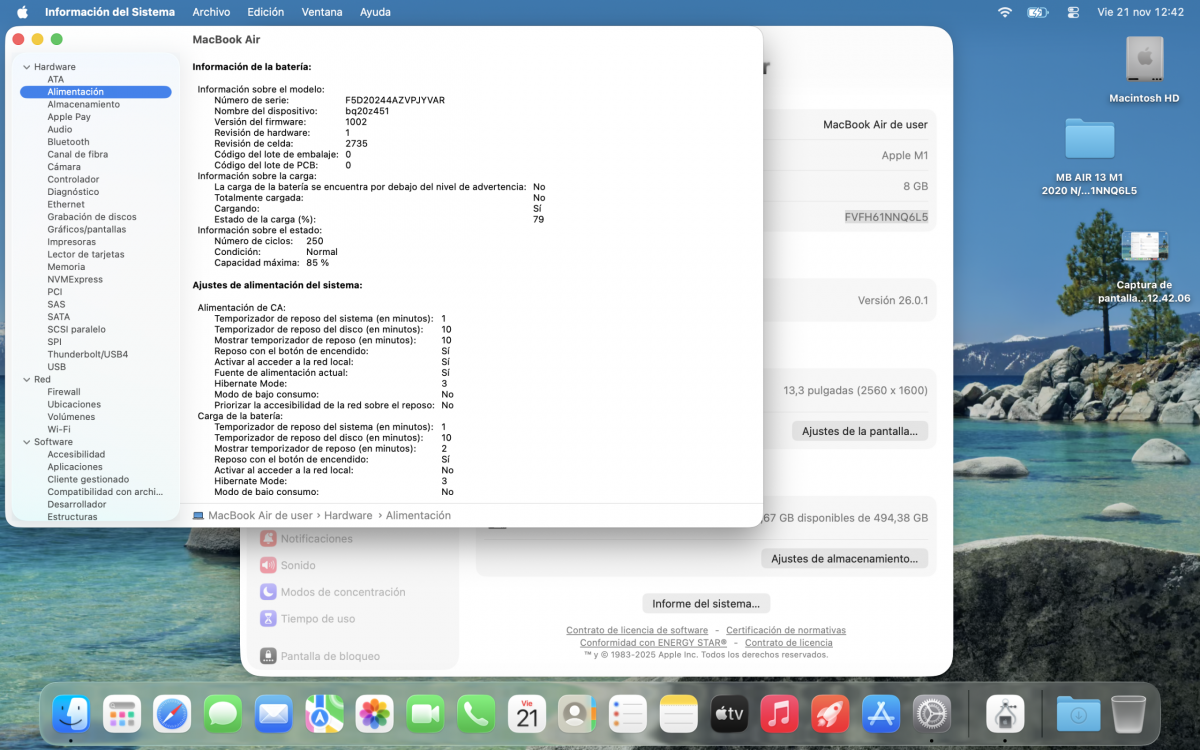
Task: Open Finder from the dock
Action: point(71,714)
